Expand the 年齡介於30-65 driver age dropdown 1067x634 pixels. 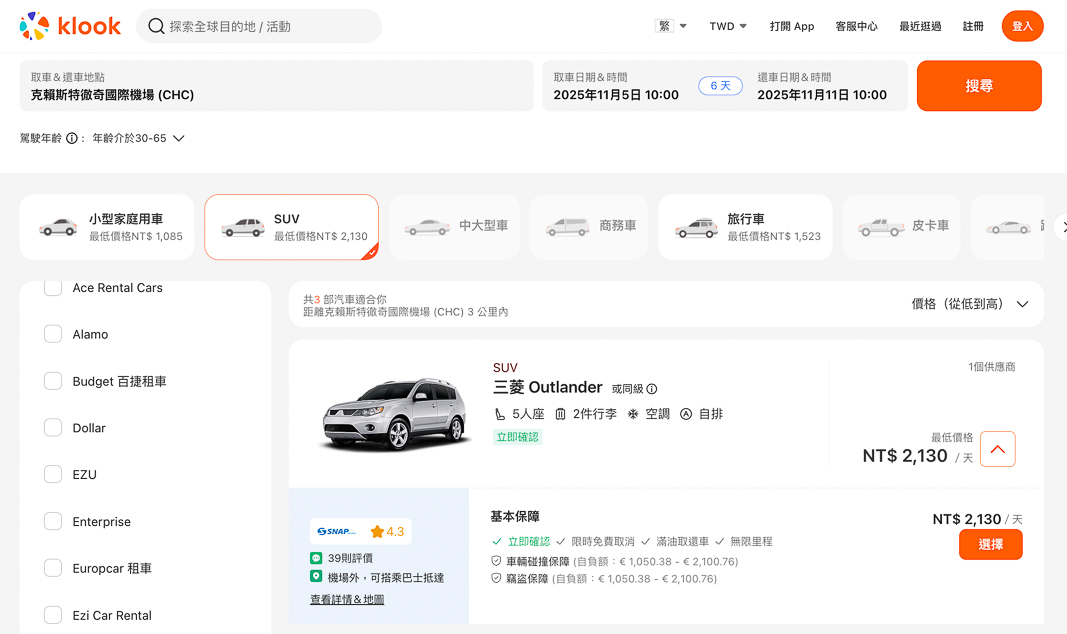tap(138, 138)
